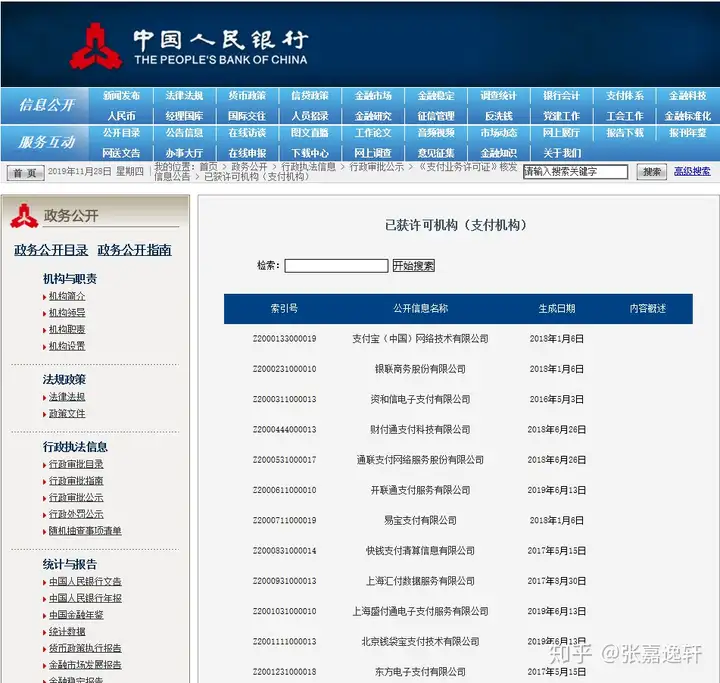Viewport: 720px width, 683px height.
Task: Open the 公告信息 navigation item
Action: point(184,133)
